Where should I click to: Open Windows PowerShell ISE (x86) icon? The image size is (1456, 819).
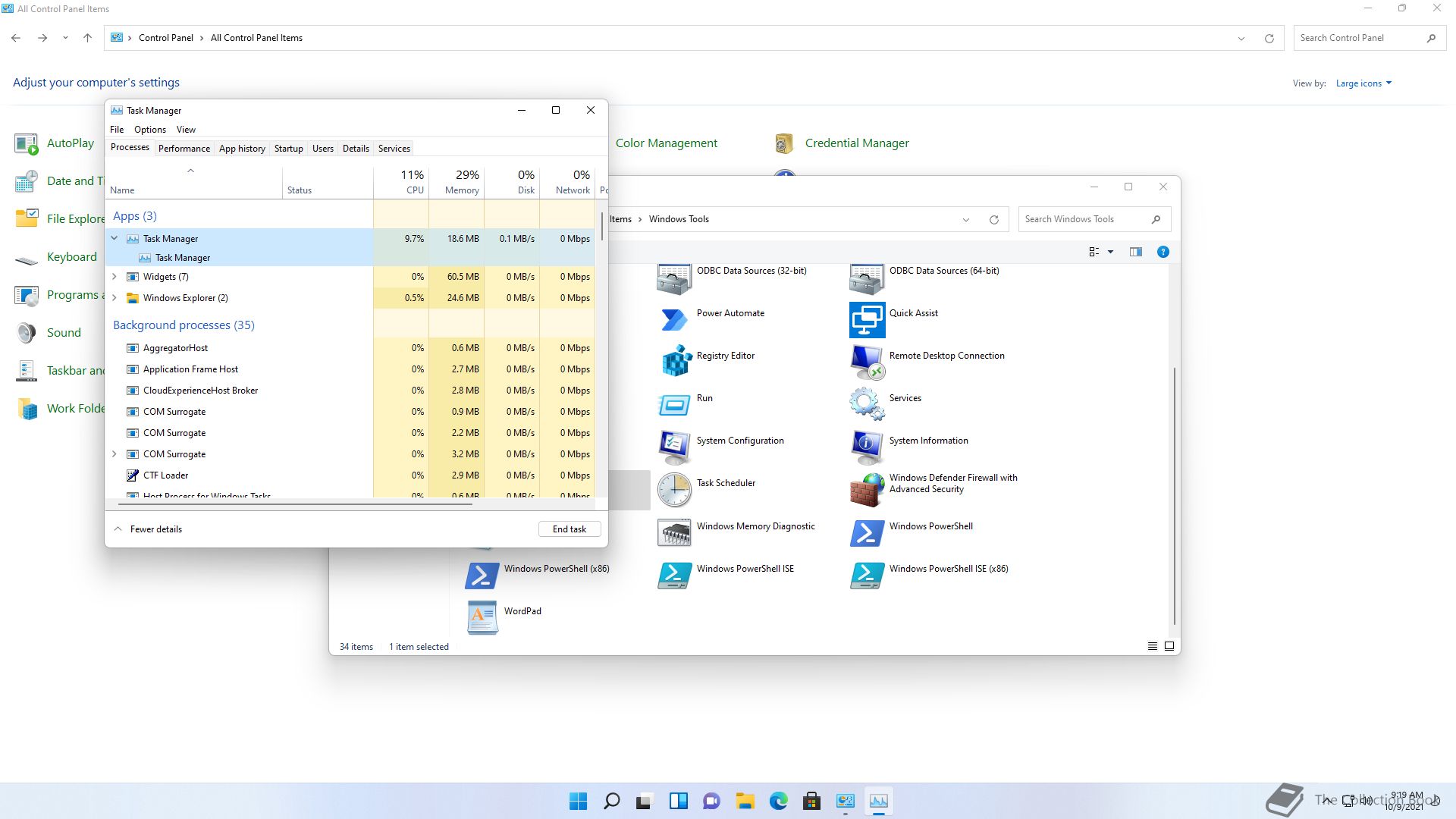(x=867, y=576)
